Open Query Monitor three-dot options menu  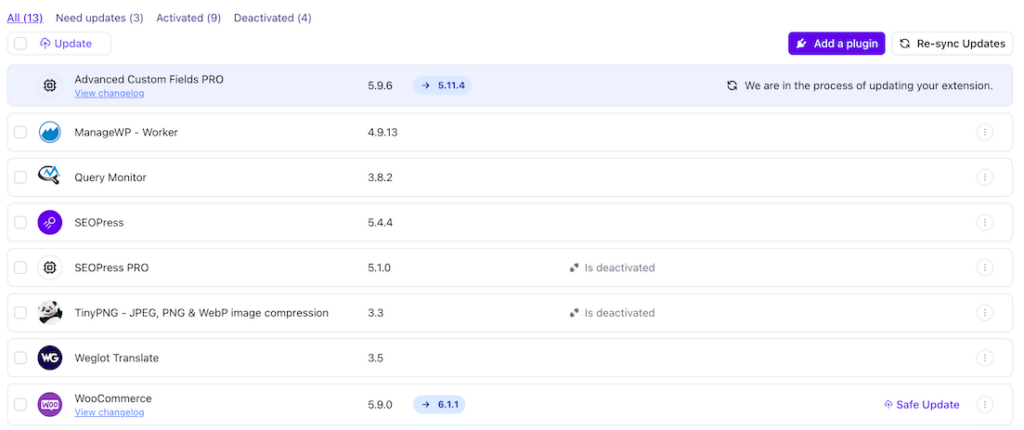pos(985,177)
